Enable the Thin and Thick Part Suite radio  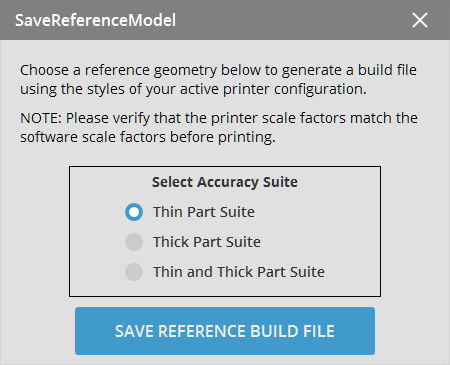coord(134,272)
